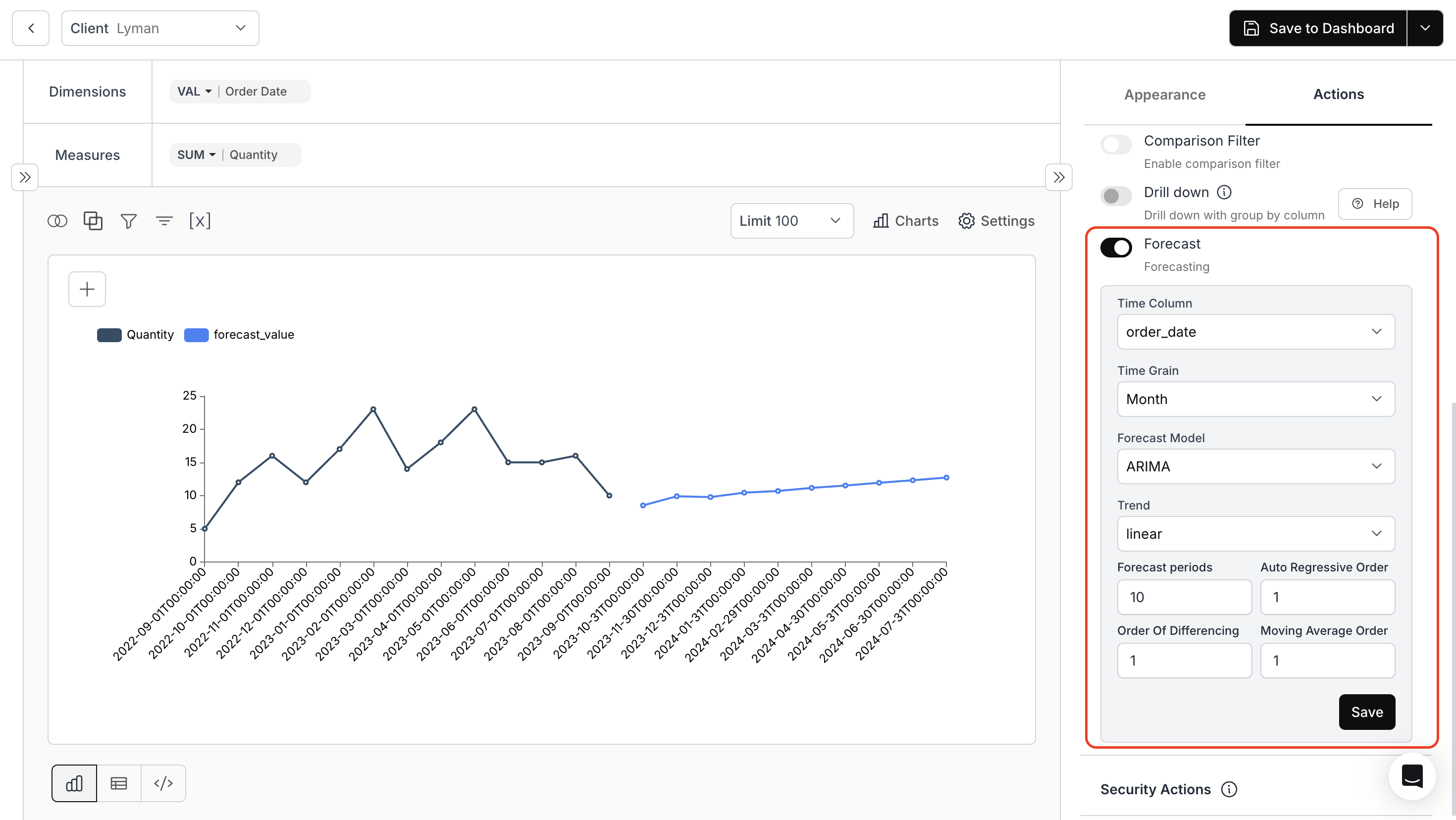
Task: Open chart Settings via the gear icon
Action: (996, 220)
